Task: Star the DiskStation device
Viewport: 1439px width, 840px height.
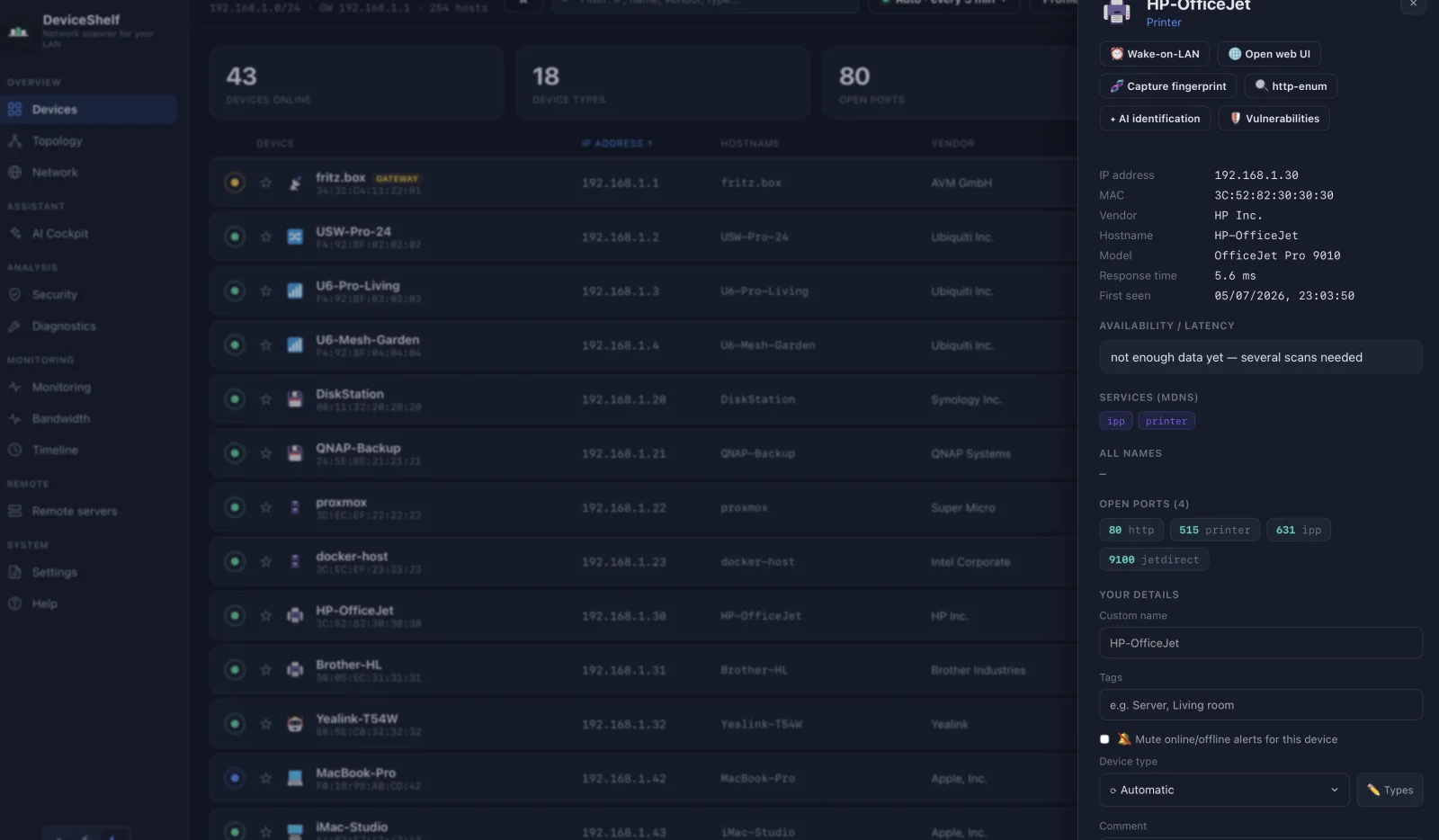Action: [x=266, y=399]
